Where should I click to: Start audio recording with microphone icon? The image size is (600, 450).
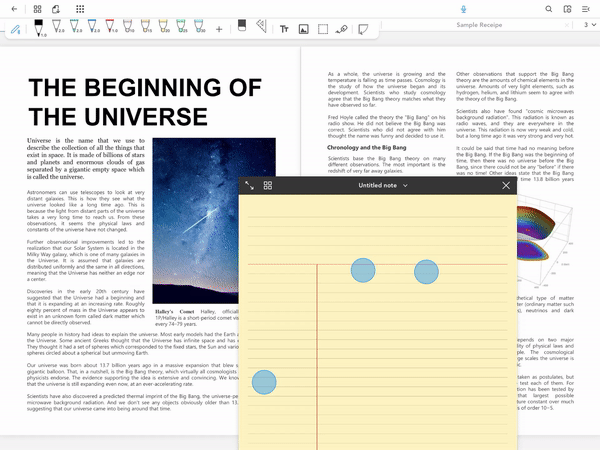click(462, 8)
